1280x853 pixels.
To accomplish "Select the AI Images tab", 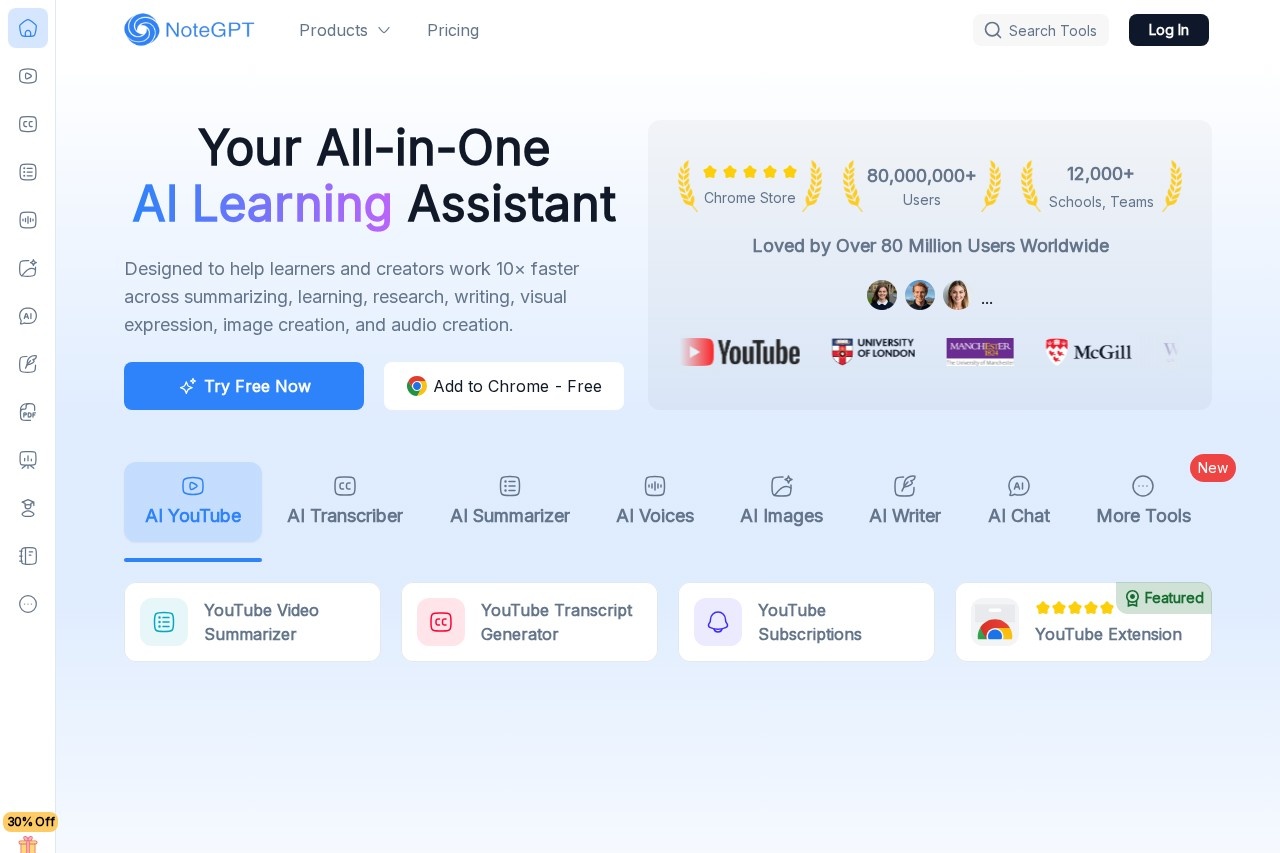I will (781, 502).
